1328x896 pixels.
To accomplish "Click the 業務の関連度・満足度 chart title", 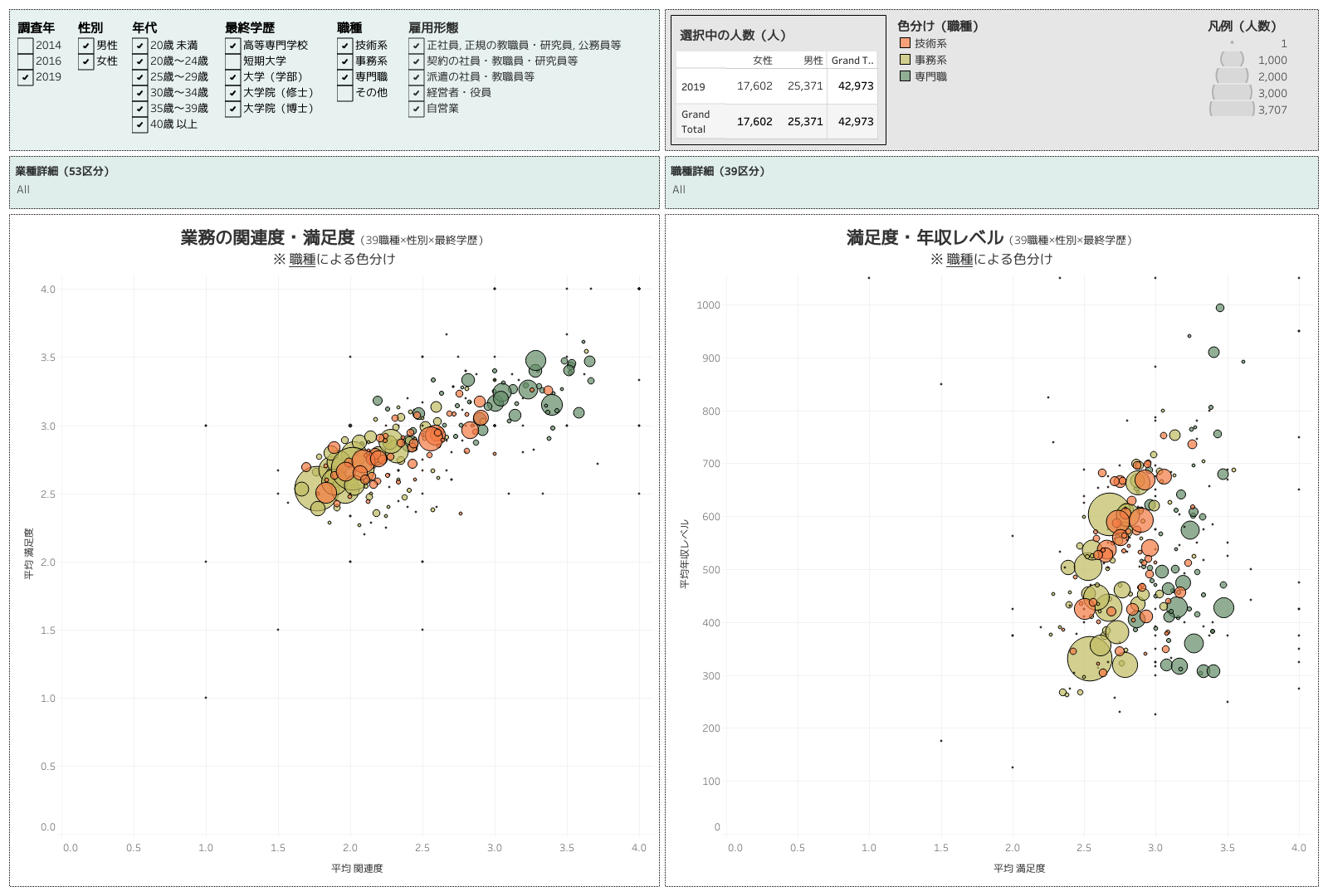I will click(x=267, y=238).
